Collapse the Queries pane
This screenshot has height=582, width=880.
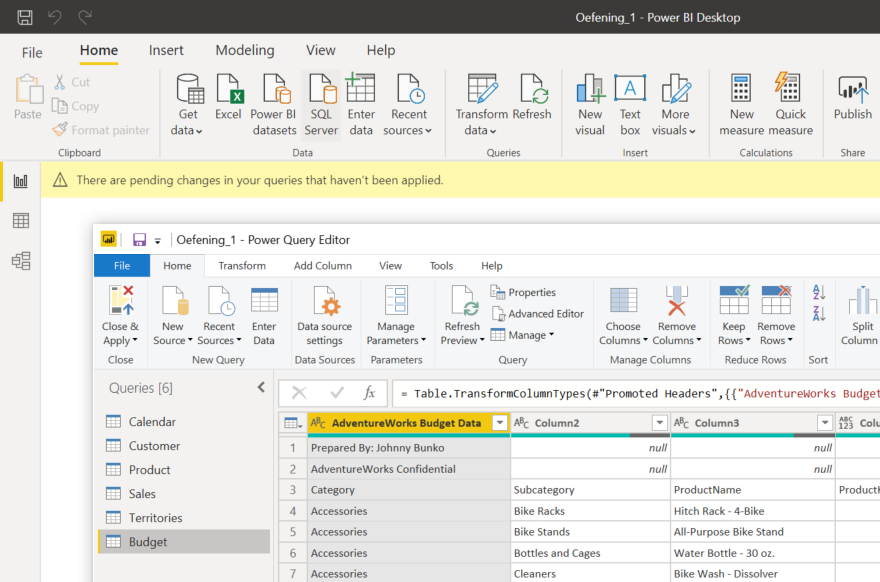261,387
